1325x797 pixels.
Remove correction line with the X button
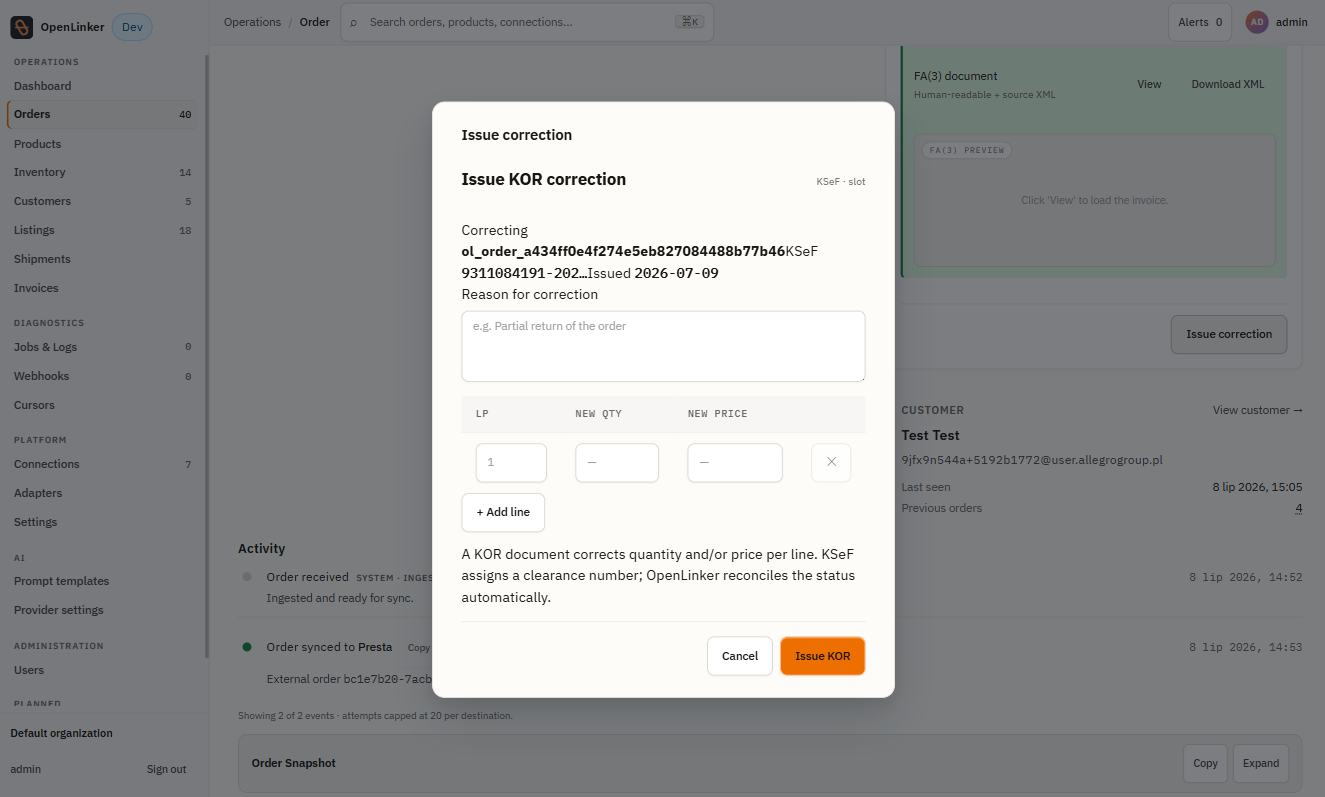pyautogui.click(x=831, y=463)
